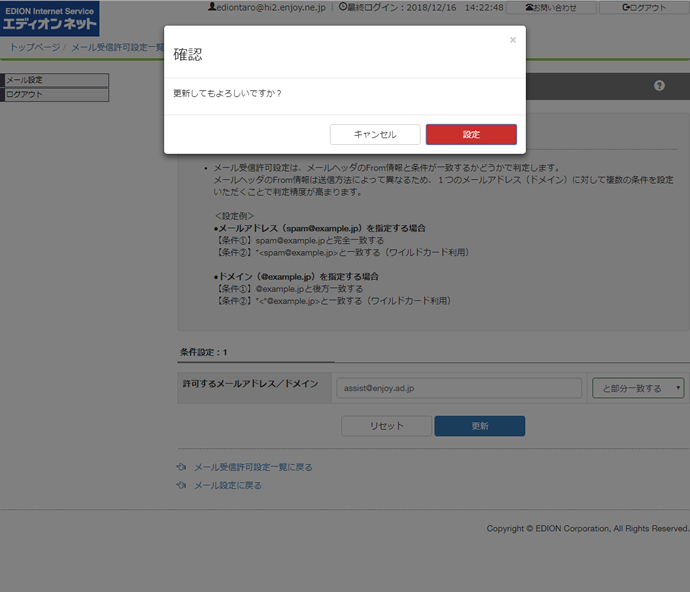Click the red 設定 confirm button
Image resolution: width=690 pixels, height=592 pixels.
(x=471, y=135)
